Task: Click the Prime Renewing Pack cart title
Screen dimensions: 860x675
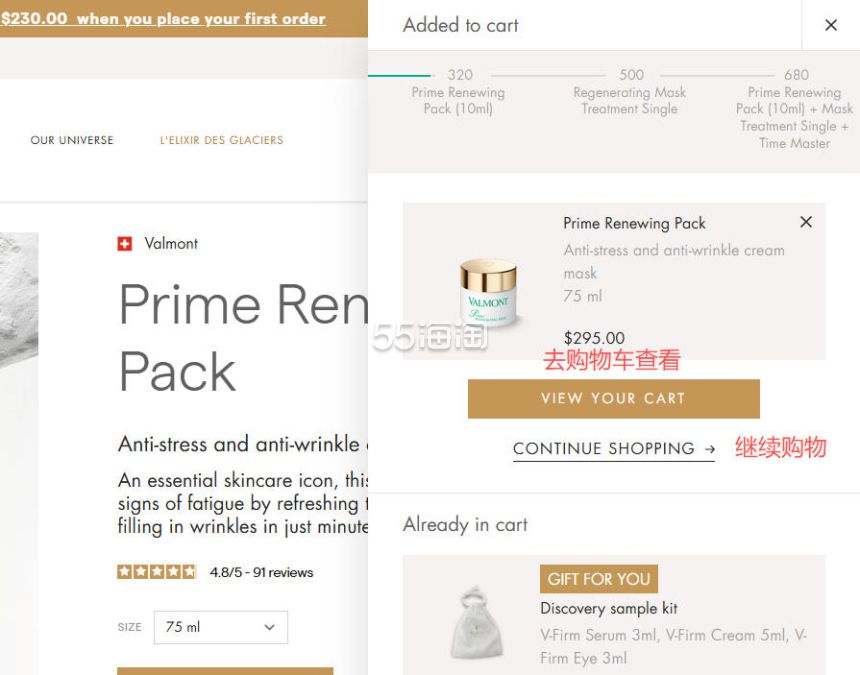Action: tap(634, 223)
